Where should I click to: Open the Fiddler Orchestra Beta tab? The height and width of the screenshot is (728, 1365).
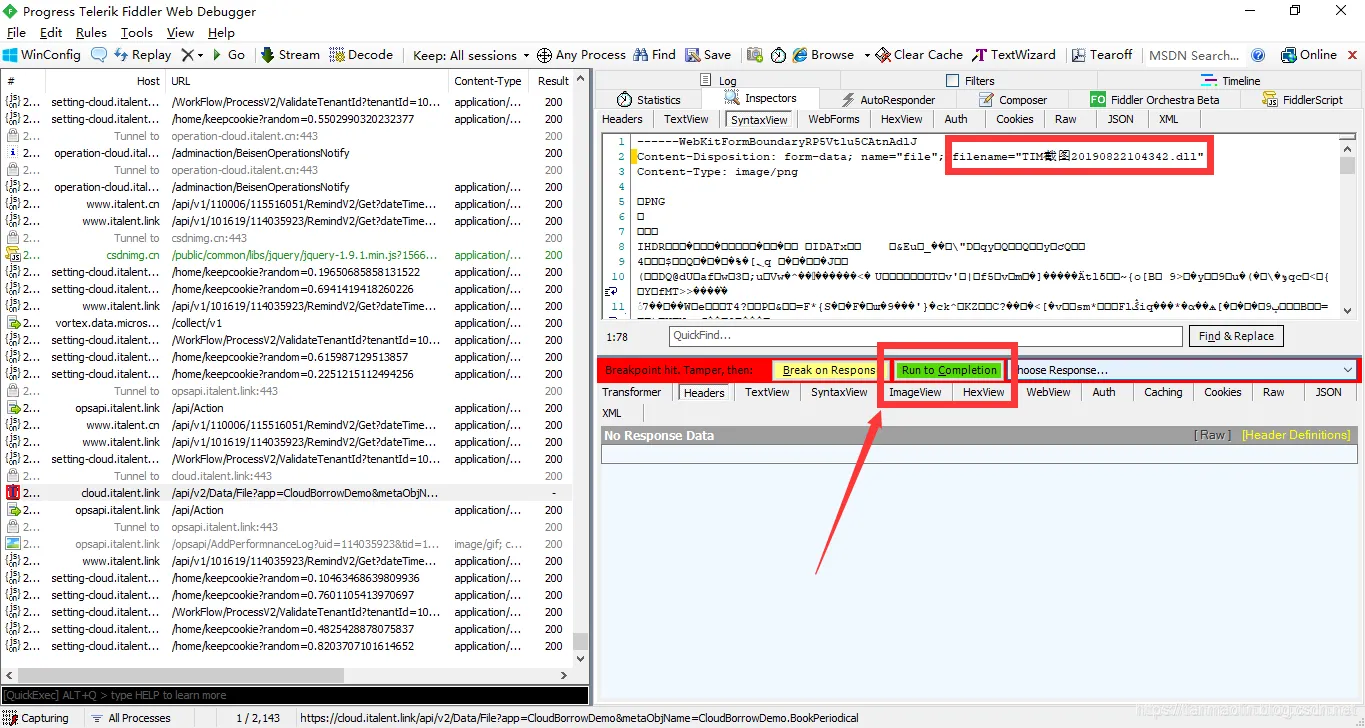coord(1155,100)
